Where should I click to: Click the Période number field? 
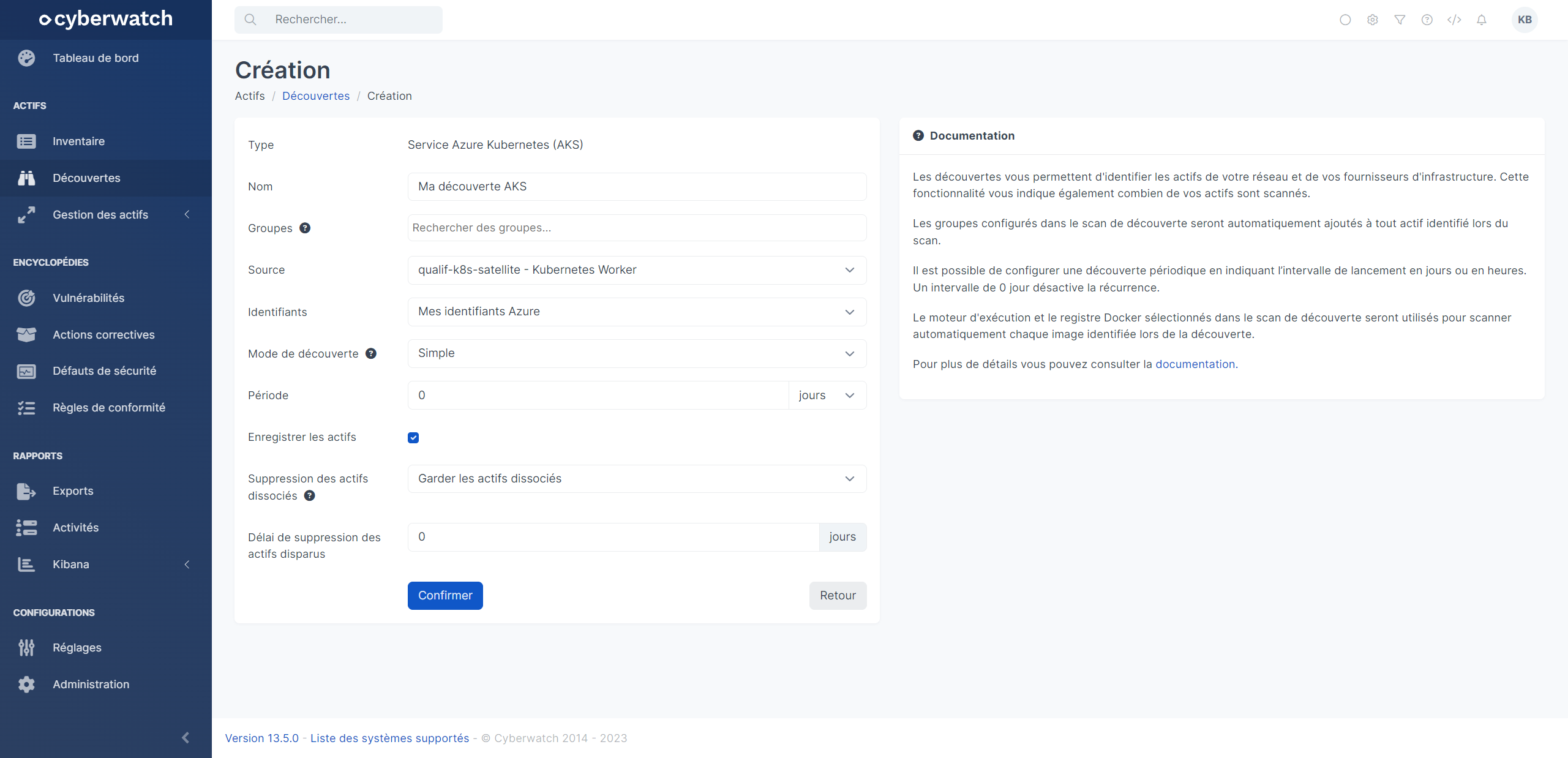click(x=598, y=395)
